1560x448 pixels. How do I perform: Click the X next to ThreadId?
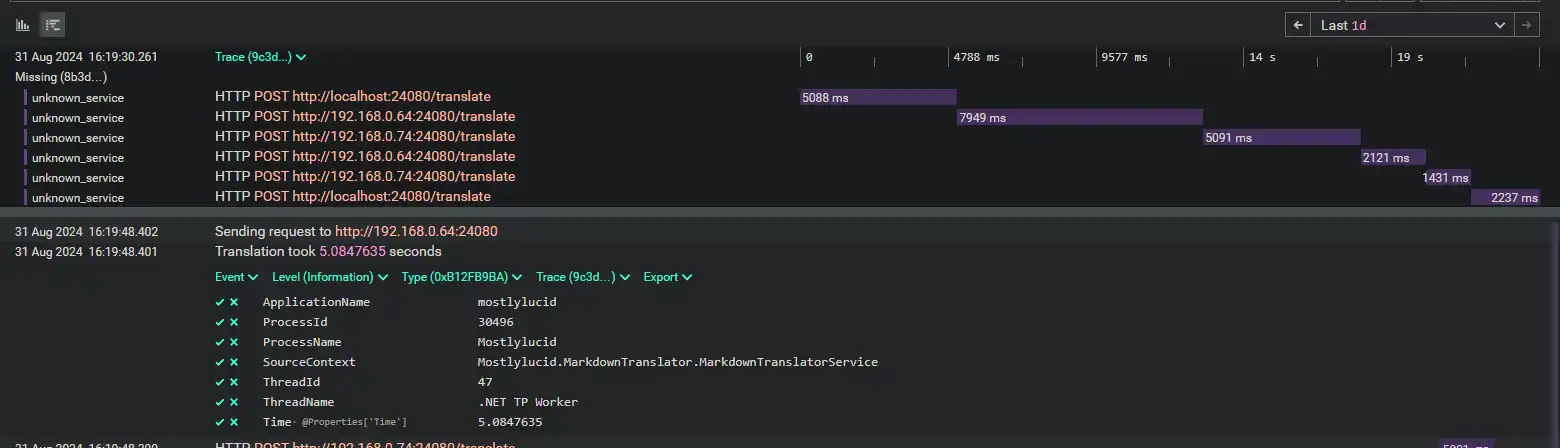(x=234, y=382)
